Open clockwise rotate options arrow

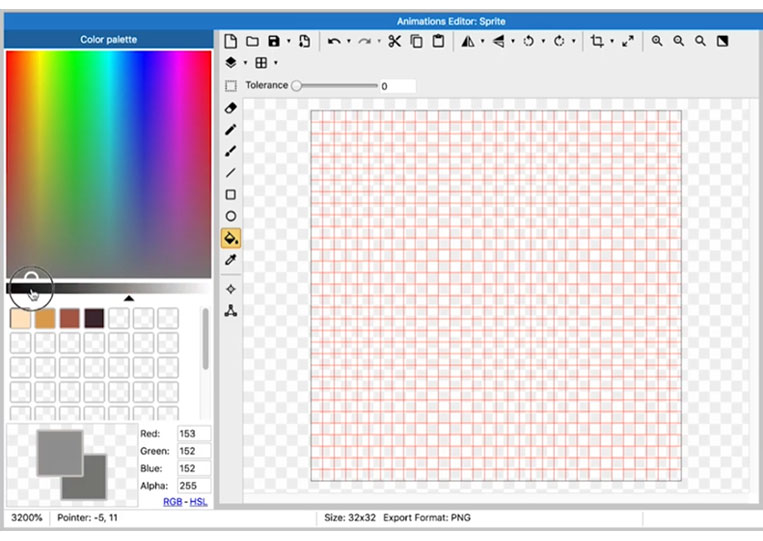pos(574,41)
